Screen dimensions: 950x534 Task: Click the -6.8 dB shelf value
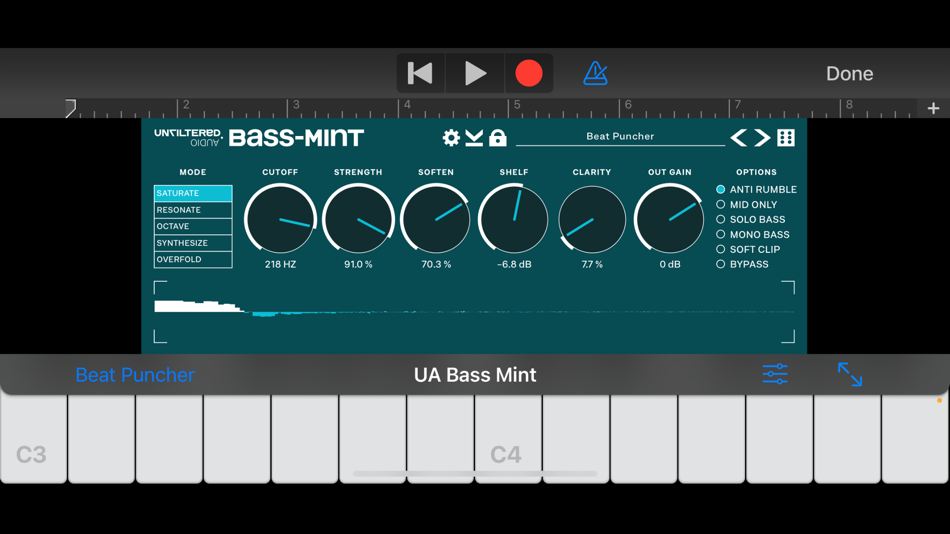click(514, 264)
